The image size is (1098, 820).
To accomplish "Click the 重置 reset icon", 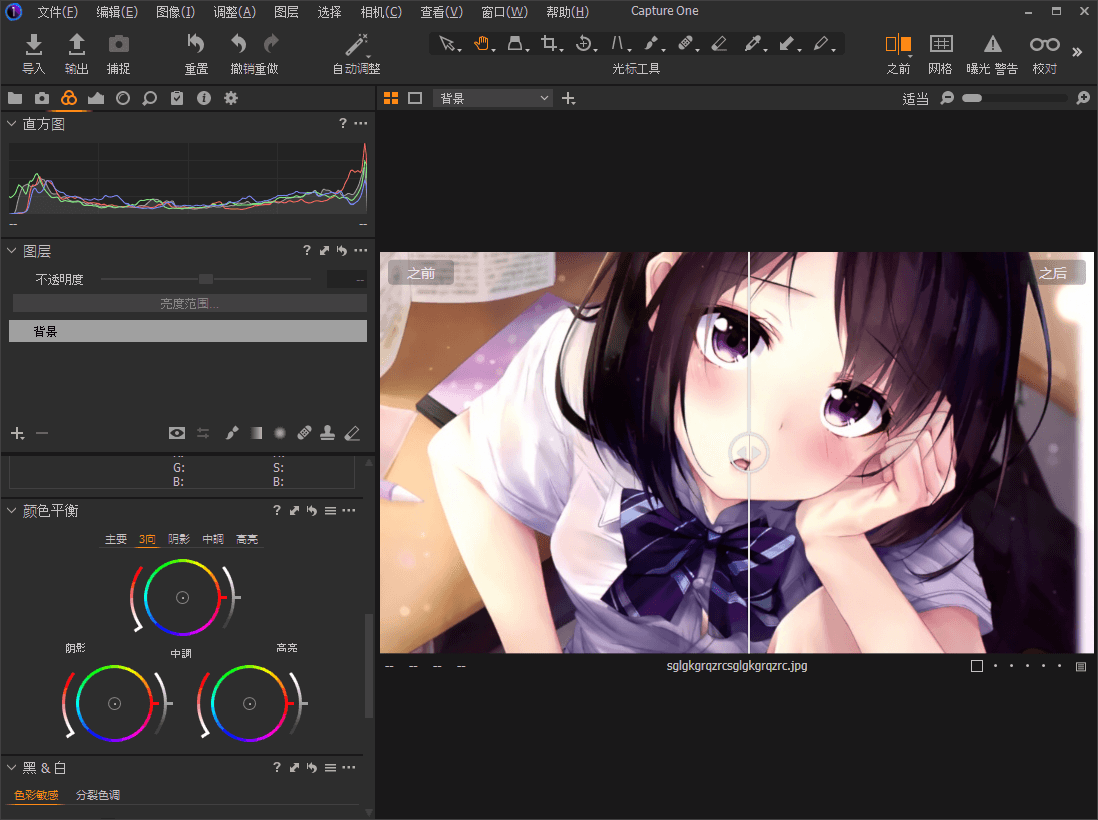I will coord(196,44).
